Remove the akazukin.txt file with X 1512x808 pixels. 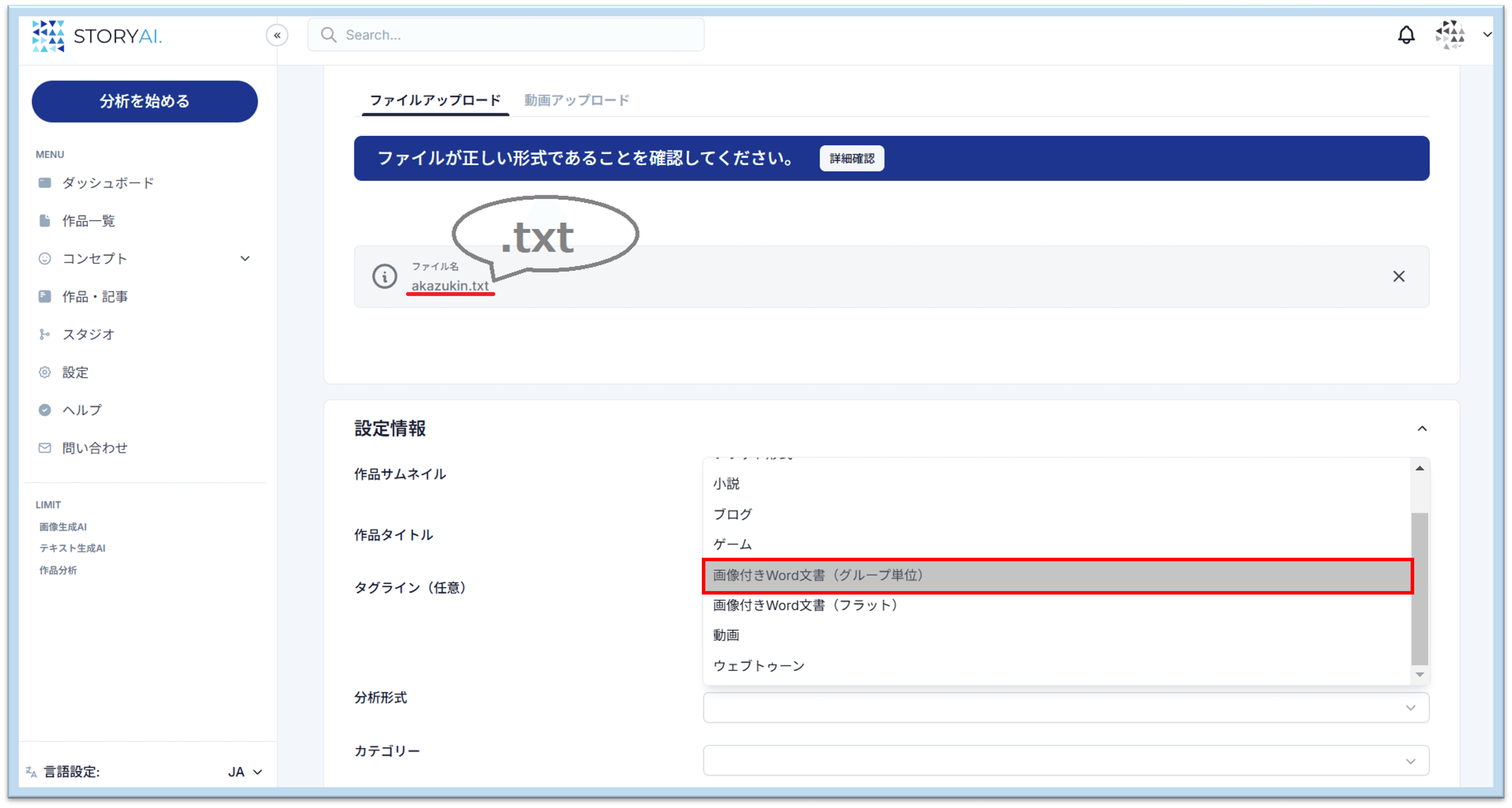[1399, 276]
